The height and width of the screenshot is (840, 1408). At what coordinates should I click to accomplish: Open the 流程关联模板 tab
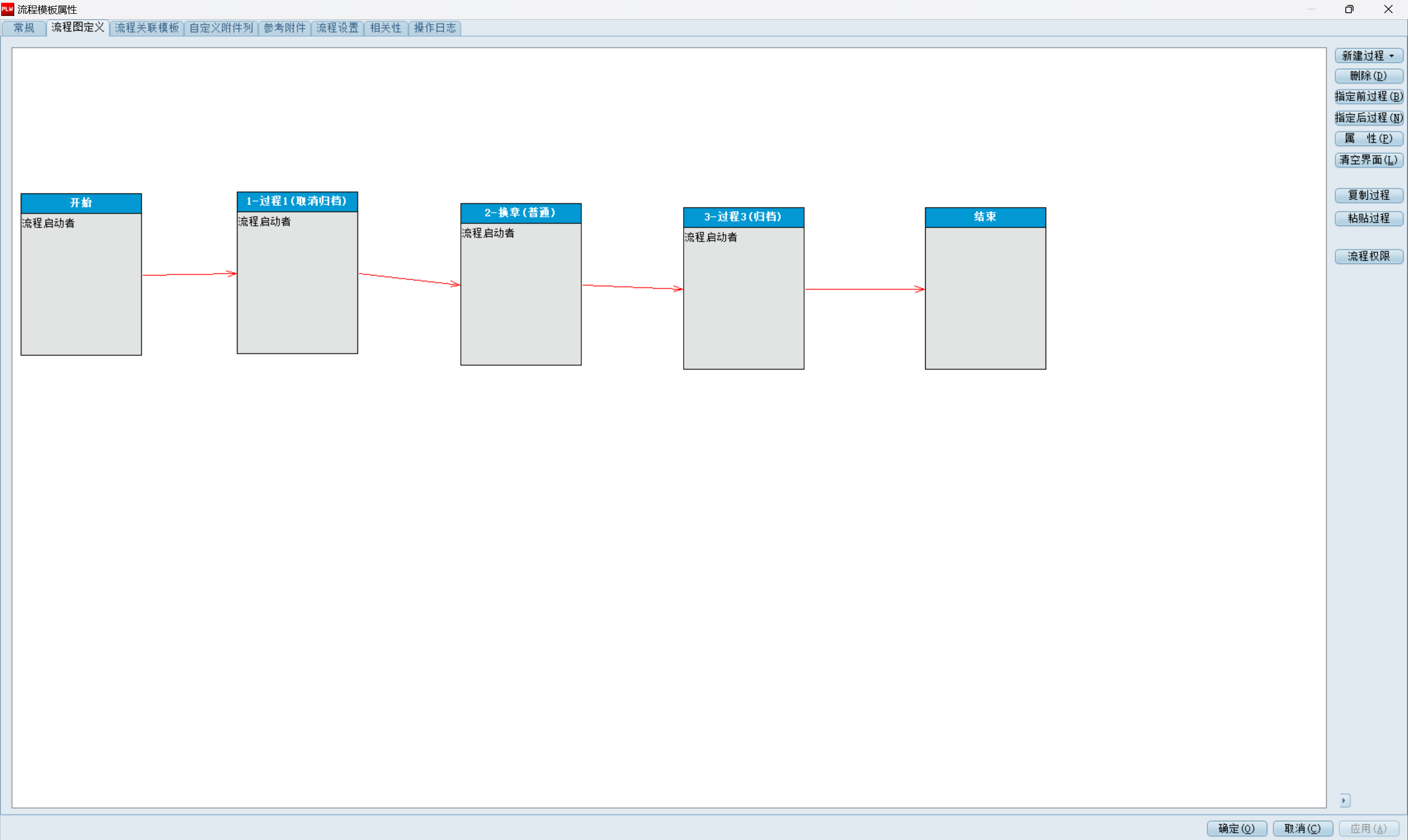coord(147,27)
